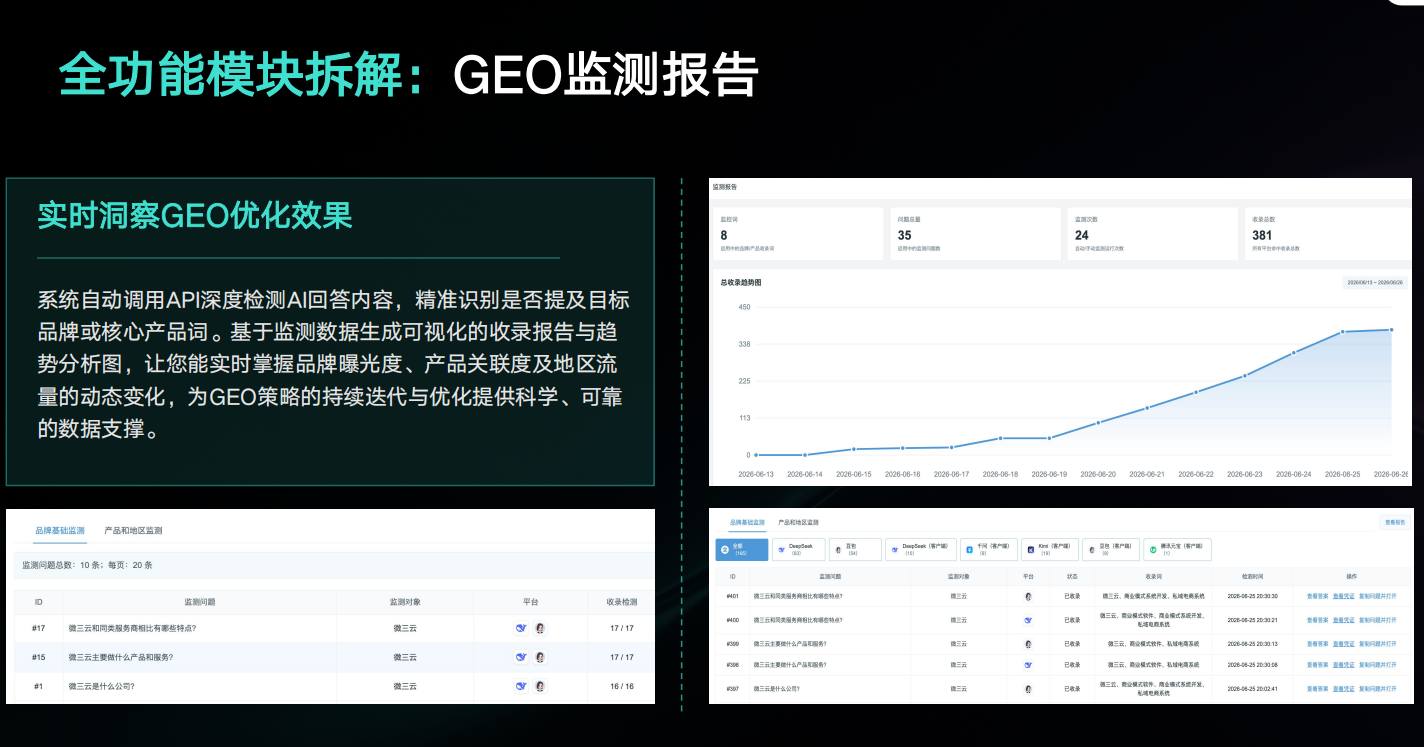
Task: Switch to 产品和地区监测 tab in right panel
Action: coord(798,522)
